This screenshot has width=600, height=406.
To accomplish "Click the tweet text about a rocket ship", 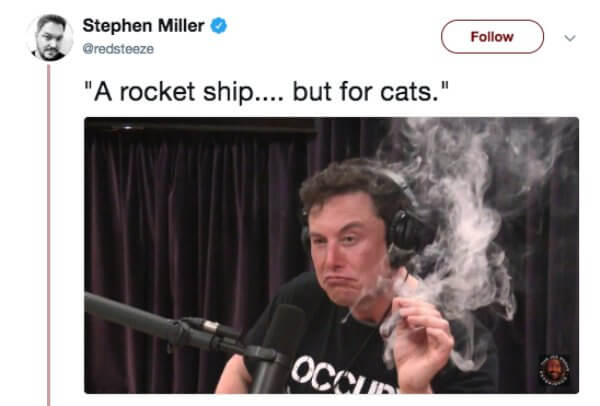I will click(266, 92).
